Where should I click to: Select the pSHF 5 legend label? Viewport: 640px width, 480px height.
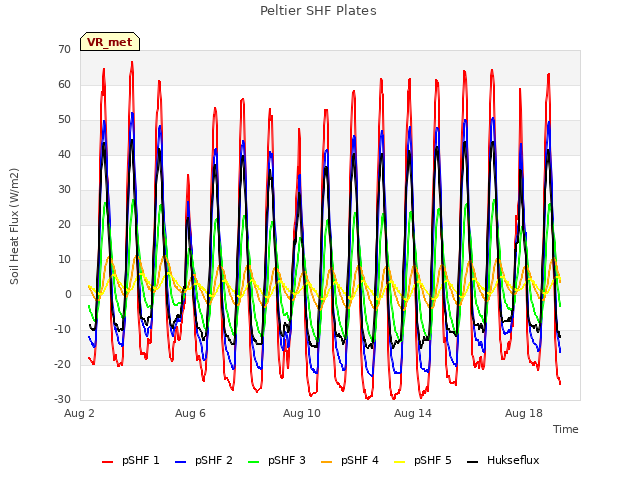click(433, 460)
